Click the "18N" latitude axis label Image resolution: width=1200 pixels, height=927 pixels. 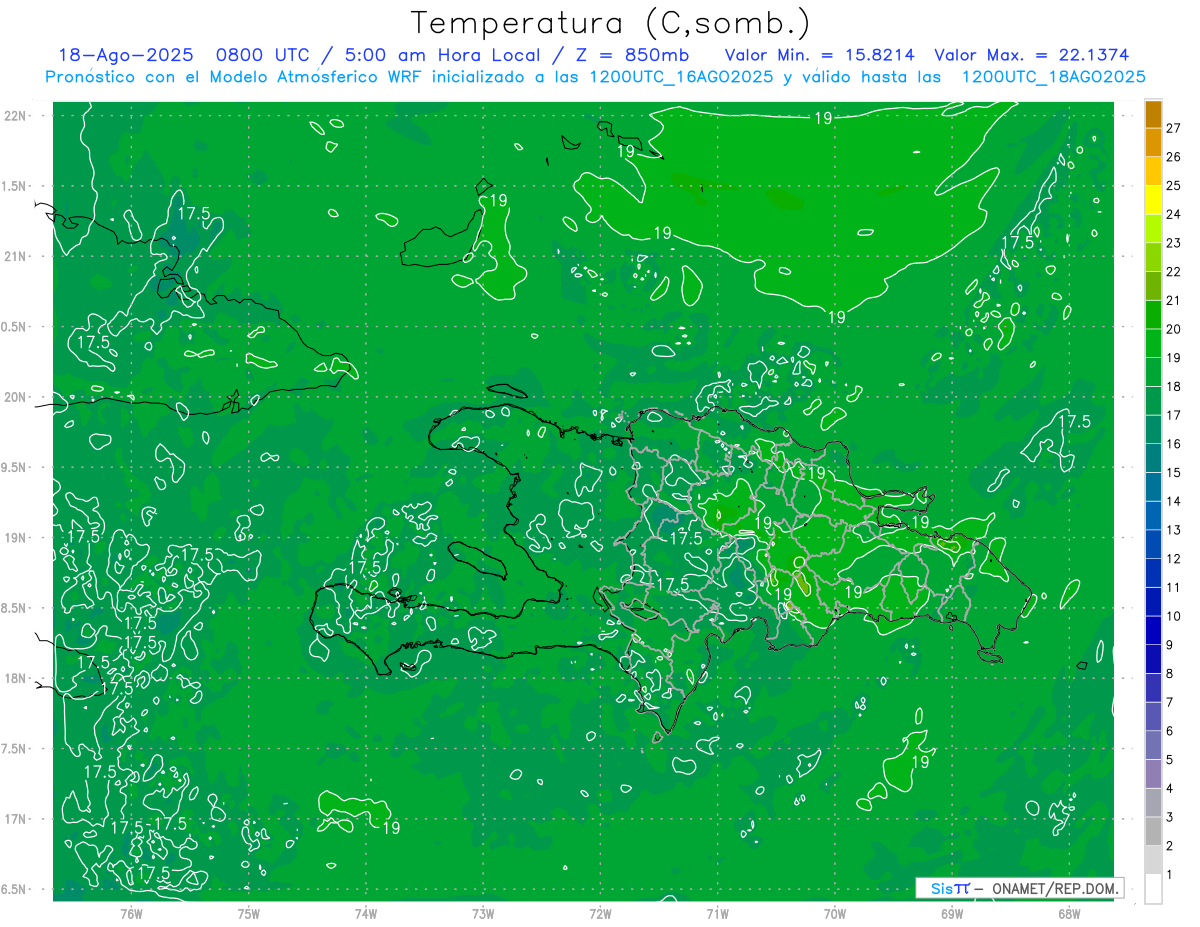tap(15, 679)
